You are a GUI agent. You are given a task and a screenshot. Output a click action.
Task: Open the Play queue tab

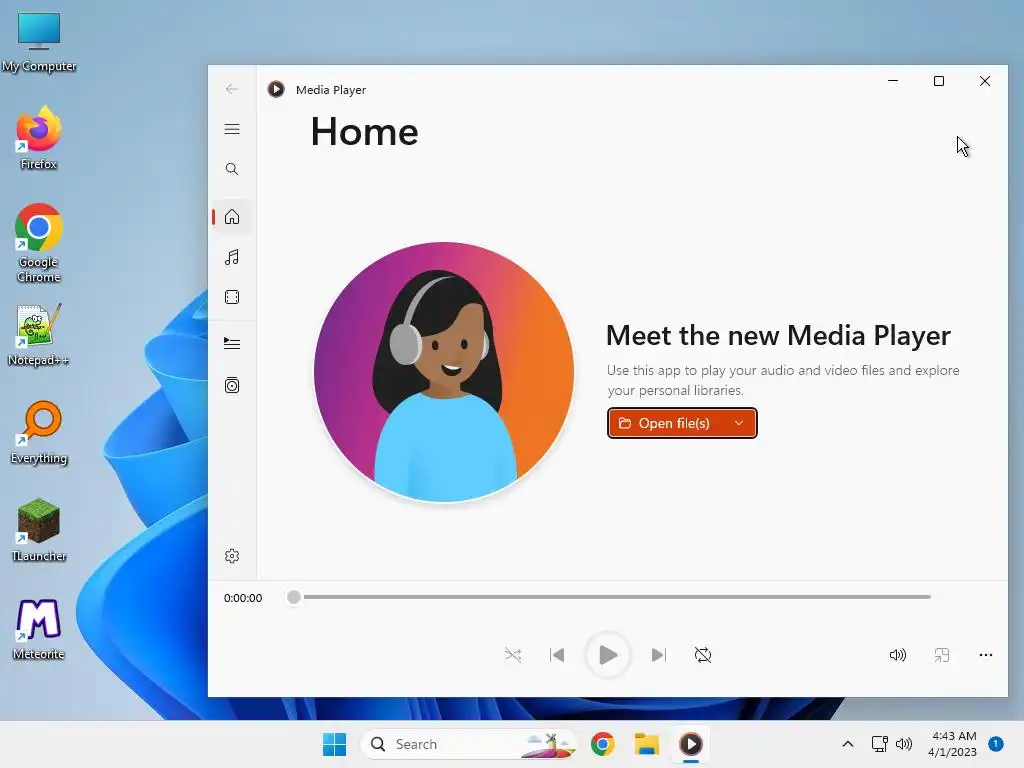pyautogui.click(x=232, y=344)
